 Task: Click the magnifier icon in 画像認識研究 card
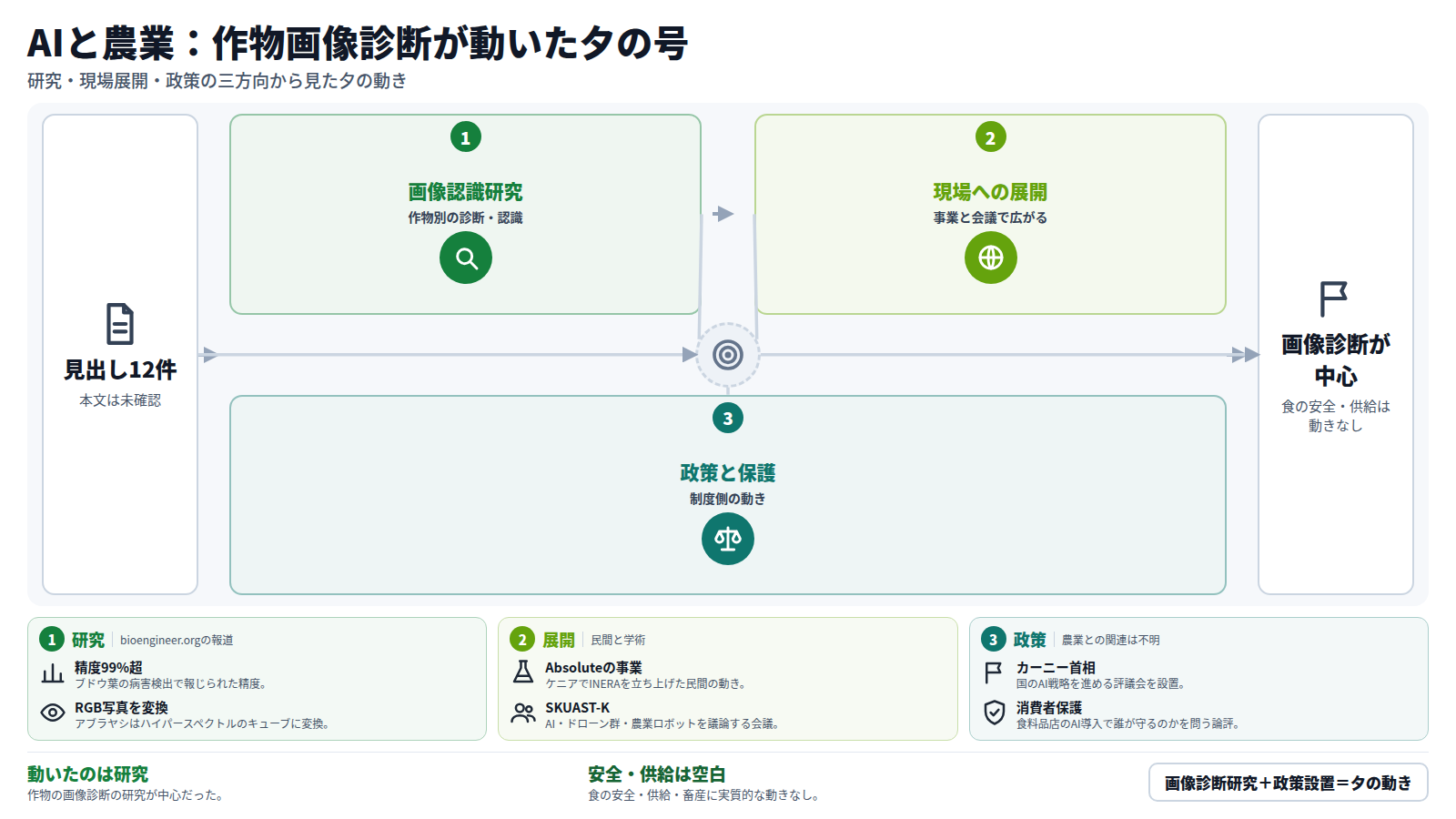click(466, 258)
